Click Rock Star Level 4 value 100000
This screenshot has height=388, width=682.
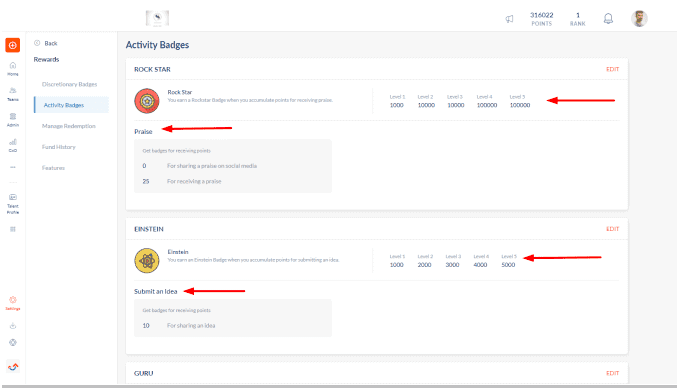tap(487, 105)
